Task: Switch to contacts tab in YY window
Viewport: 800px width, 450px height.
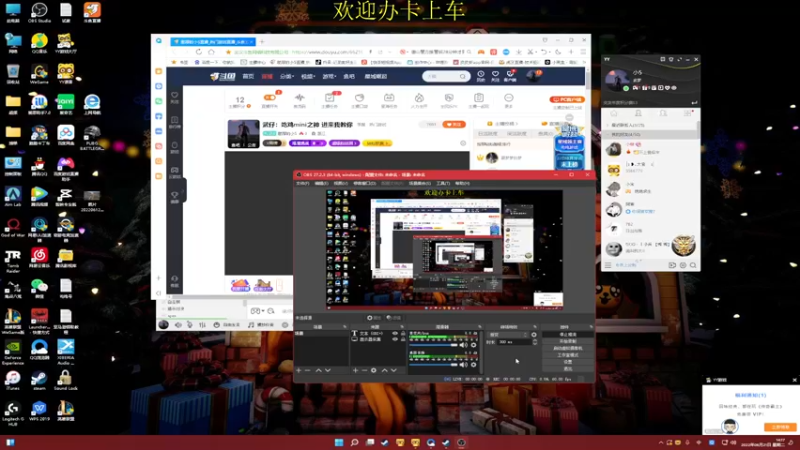Action: click(x=638, y=113)
